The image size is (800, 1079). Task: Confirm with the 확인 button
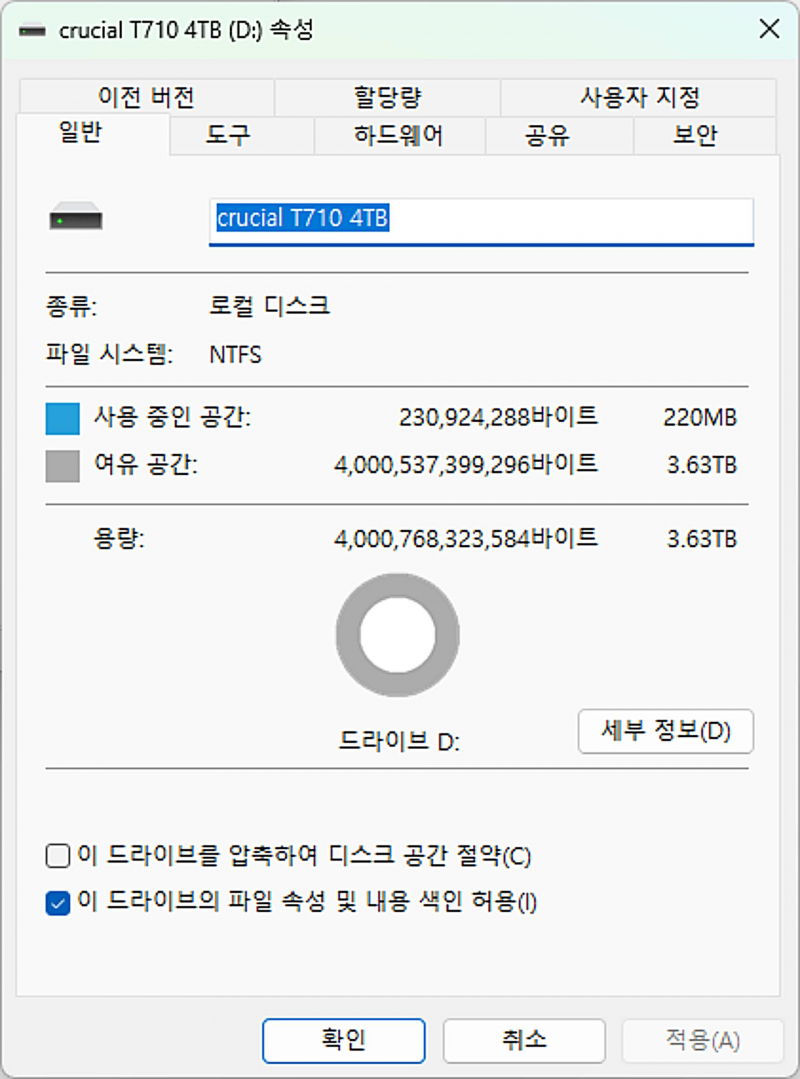click(344, 1040)
